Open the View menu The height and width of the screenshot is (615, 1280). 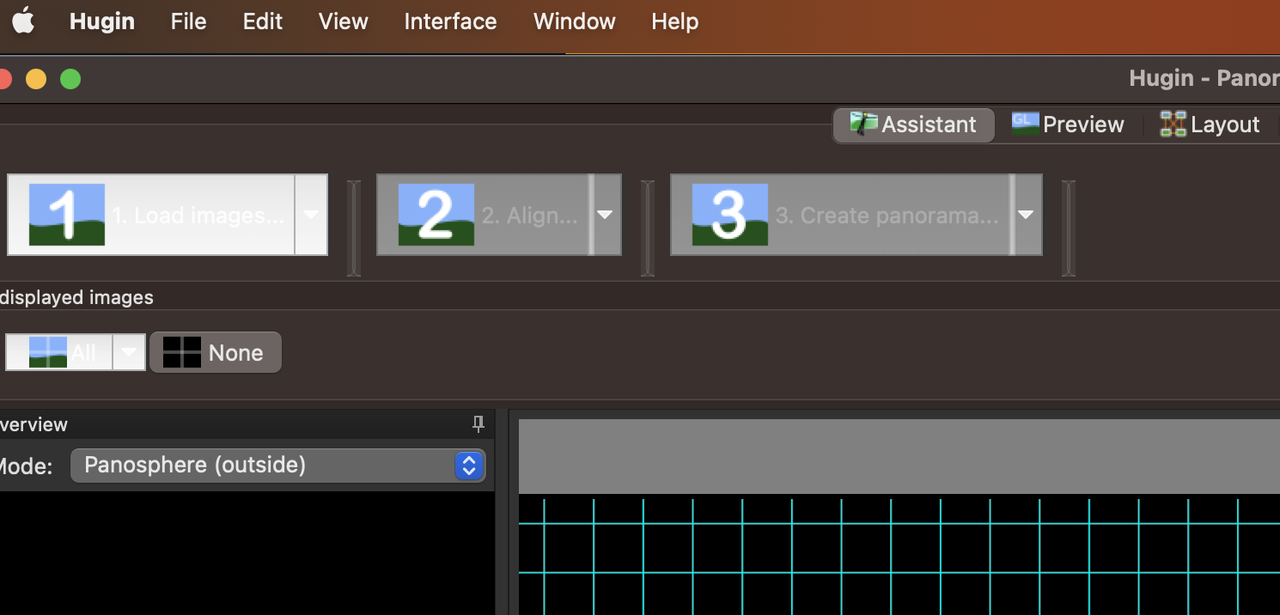[343, 21]
